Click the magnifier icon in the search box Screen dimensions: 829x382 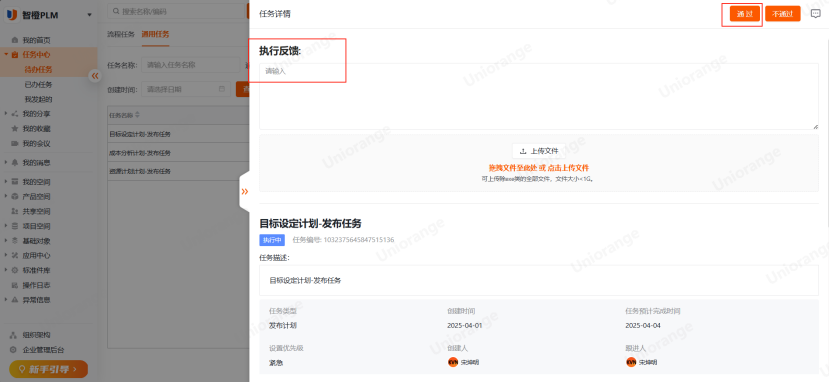(115, 11)
